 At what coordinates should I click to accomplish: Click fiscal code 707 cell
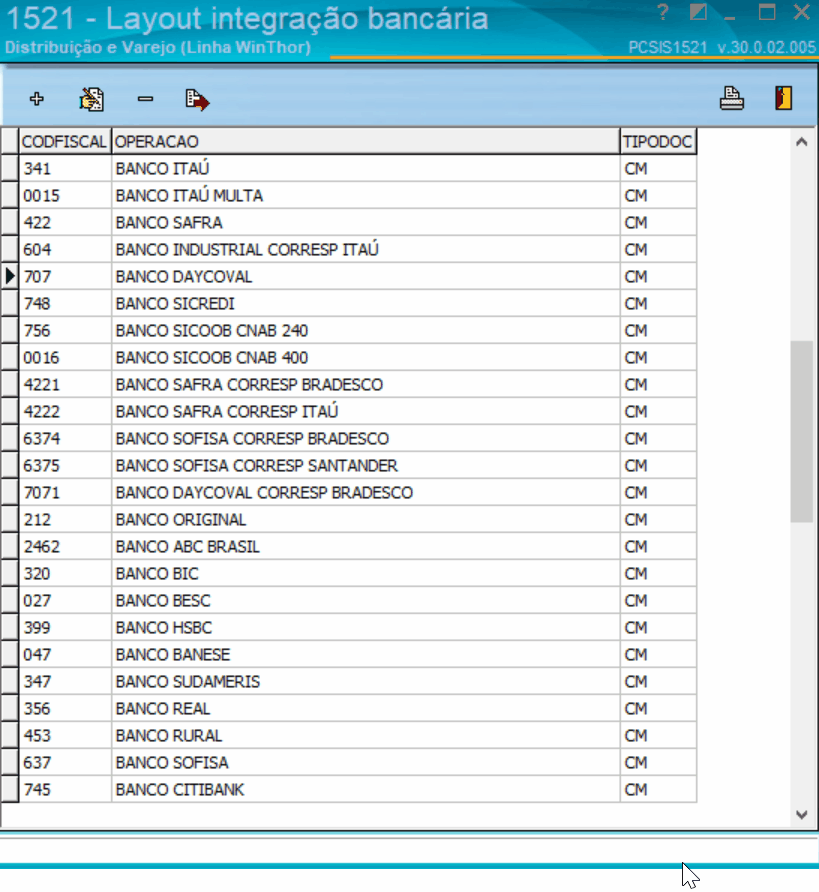(x=65, y=276)
